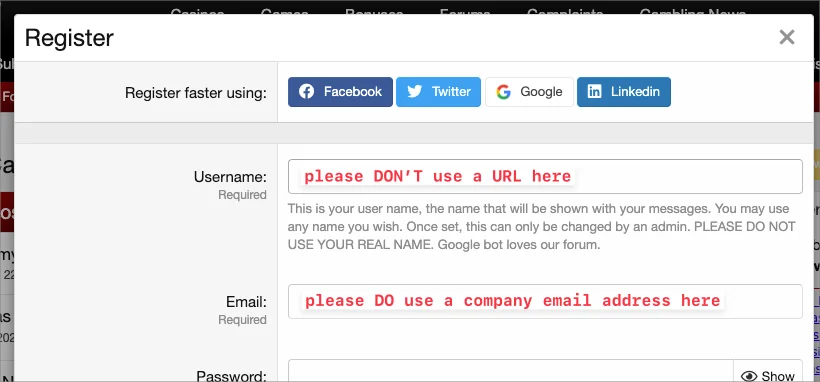This screenshot has height=382, width=820.
Task: Register using the Twitter button
Action: coord(438,92)
